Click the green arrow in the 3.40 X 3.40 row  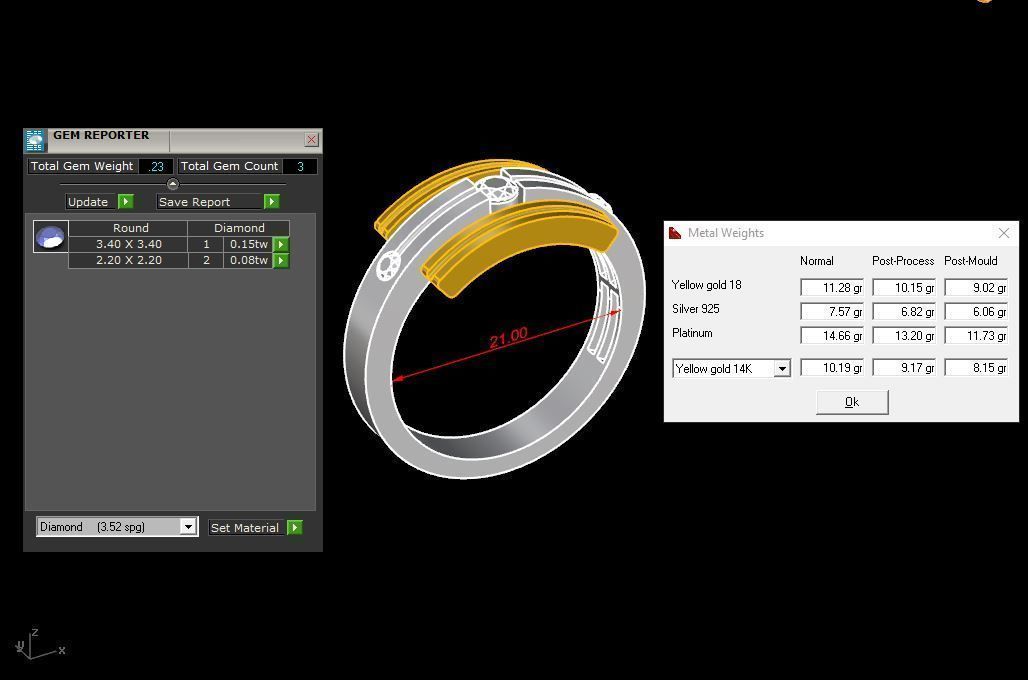coord(281,245)
